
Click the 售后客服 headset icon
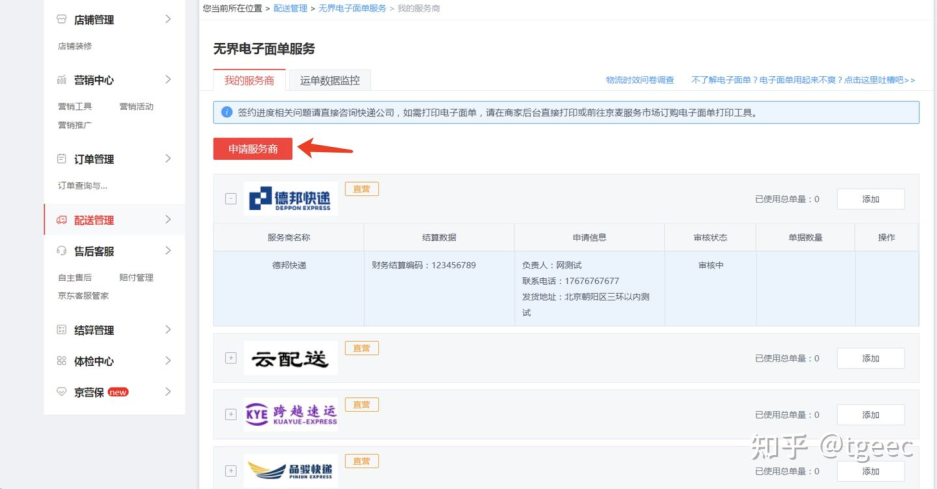[x=62, y=251]
